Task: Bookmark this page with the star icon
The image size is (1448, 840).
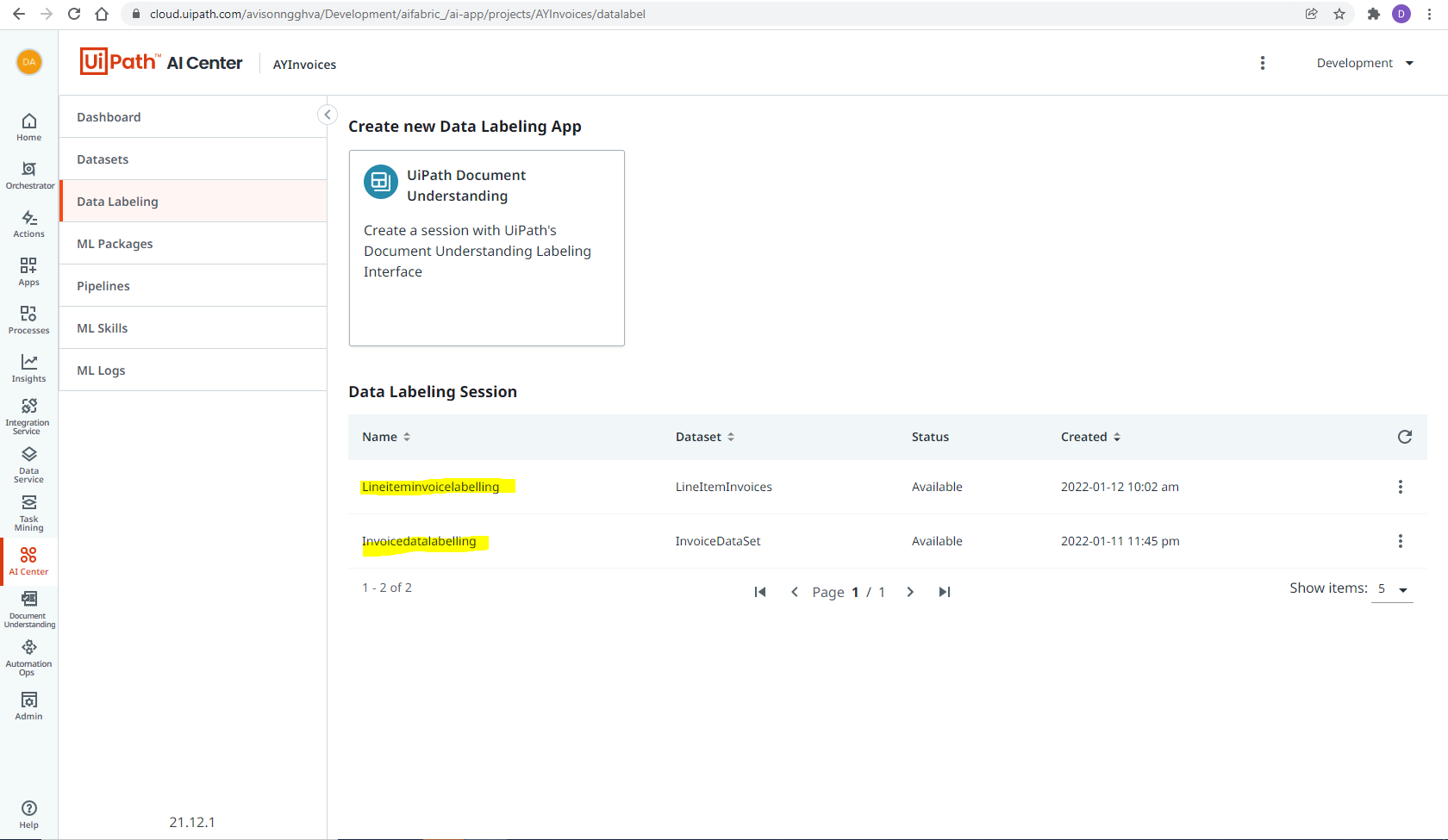Action: pos(1339,14)
